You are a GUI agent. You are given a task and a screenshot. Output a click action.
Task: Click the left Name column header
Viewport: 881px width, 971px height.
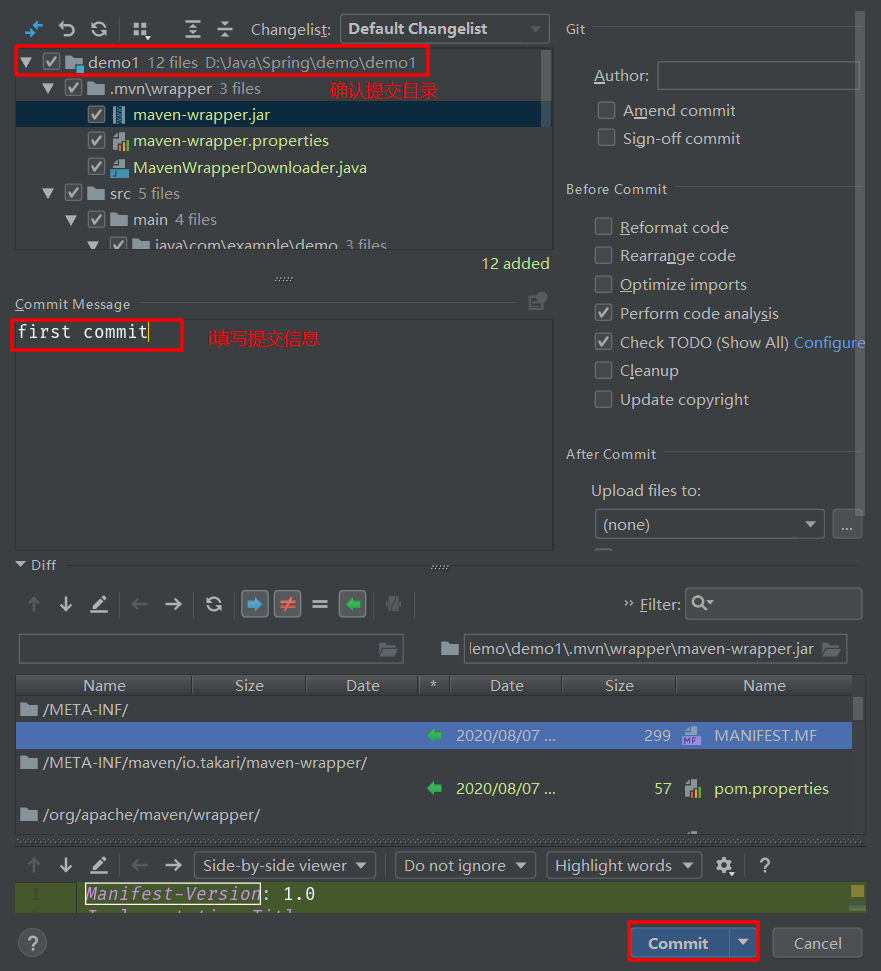(104, 686)
